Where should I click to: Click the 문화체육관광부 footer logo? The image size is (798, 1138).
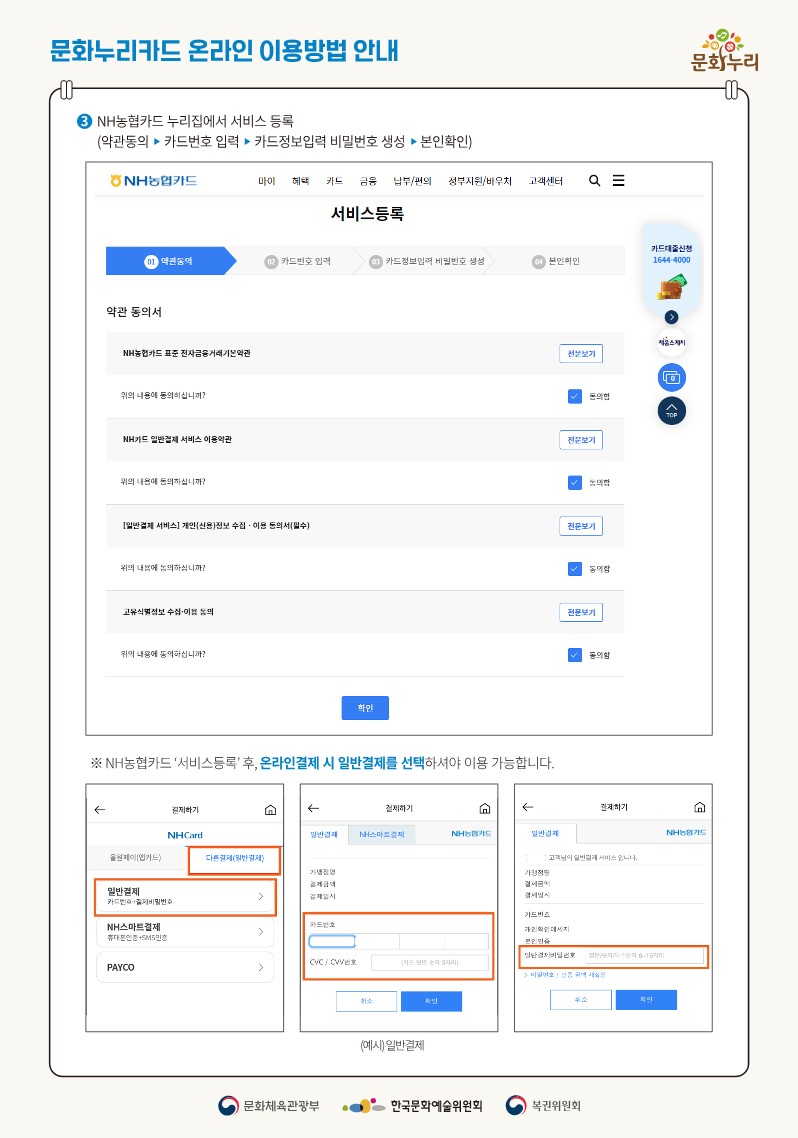(x=268, y=1105)
